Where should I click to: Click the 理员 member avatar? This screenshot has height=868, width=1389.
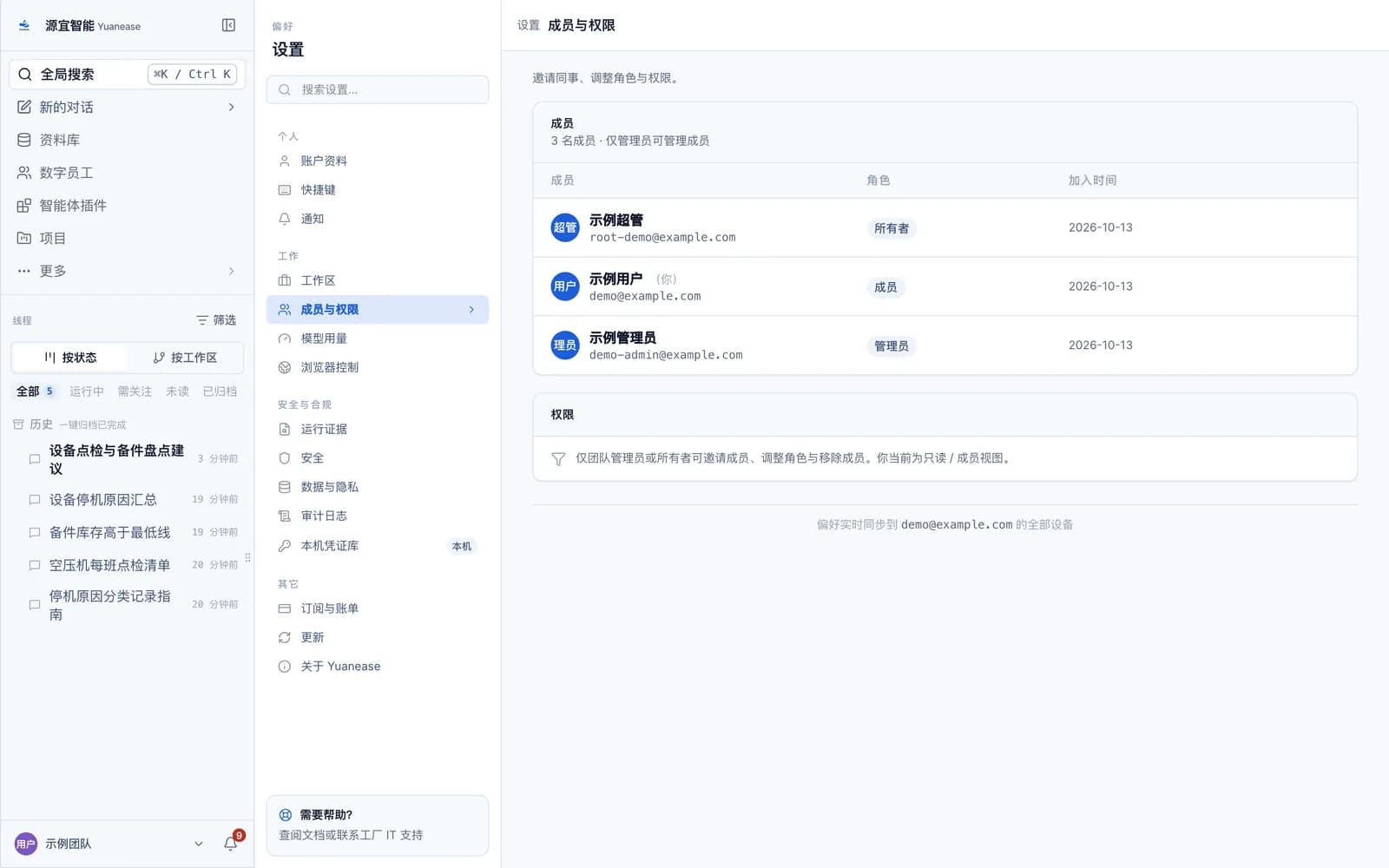tap(565, 345)
